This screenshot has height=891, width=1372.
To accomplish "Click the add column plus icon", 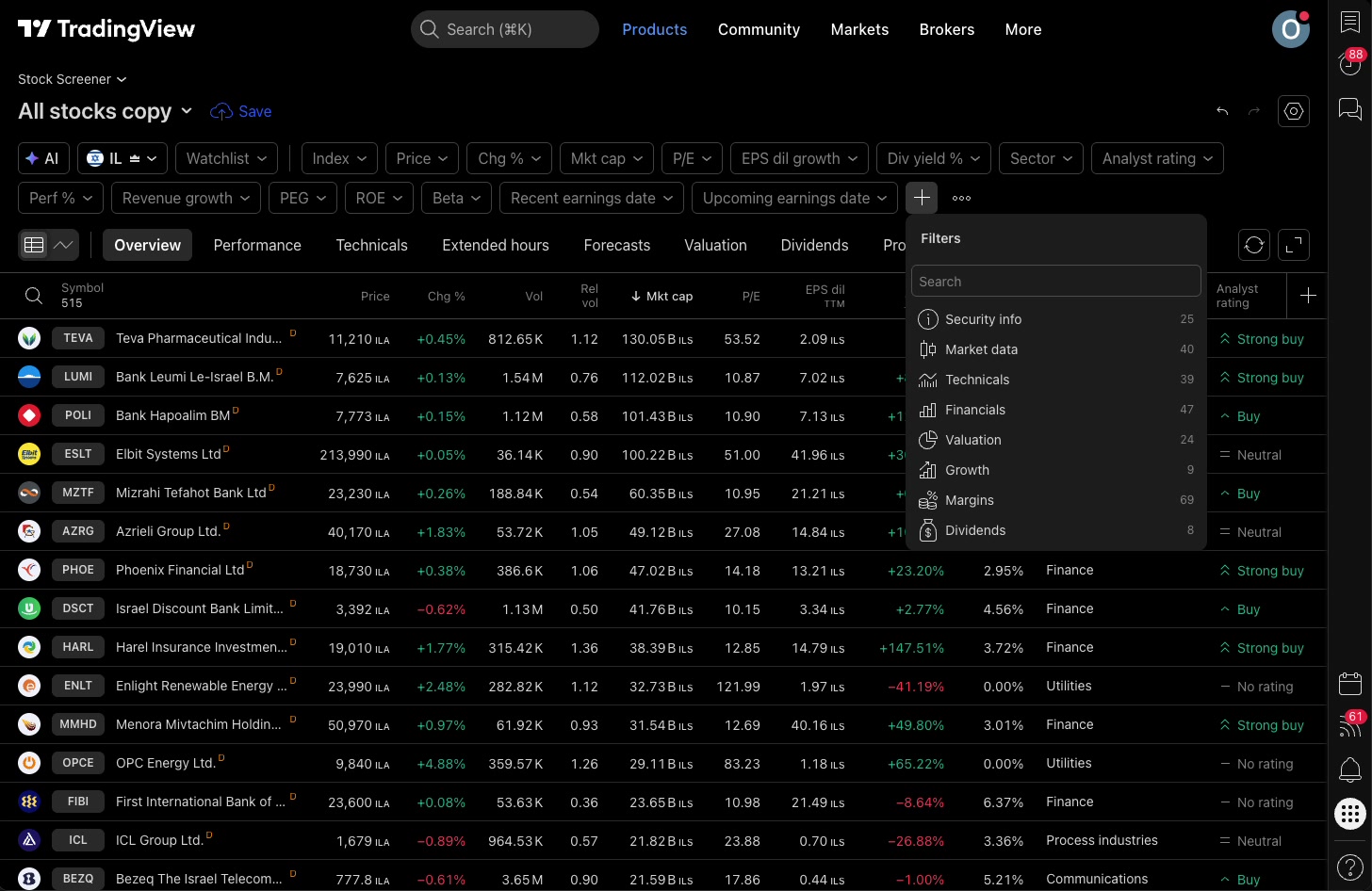I will point(1308,296).
